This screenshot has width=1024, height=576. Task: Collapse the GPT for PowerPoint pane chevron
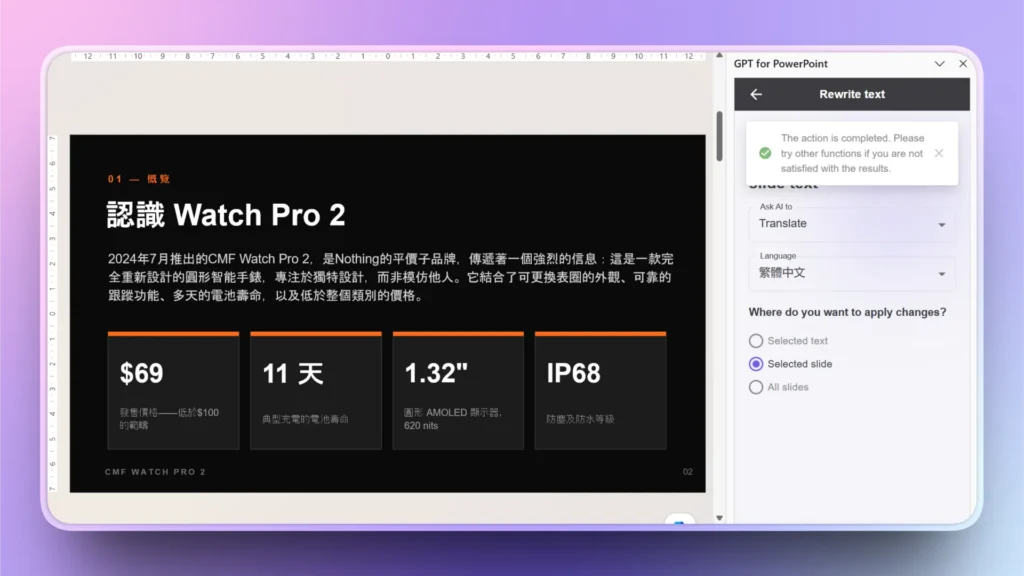(939, 64)
